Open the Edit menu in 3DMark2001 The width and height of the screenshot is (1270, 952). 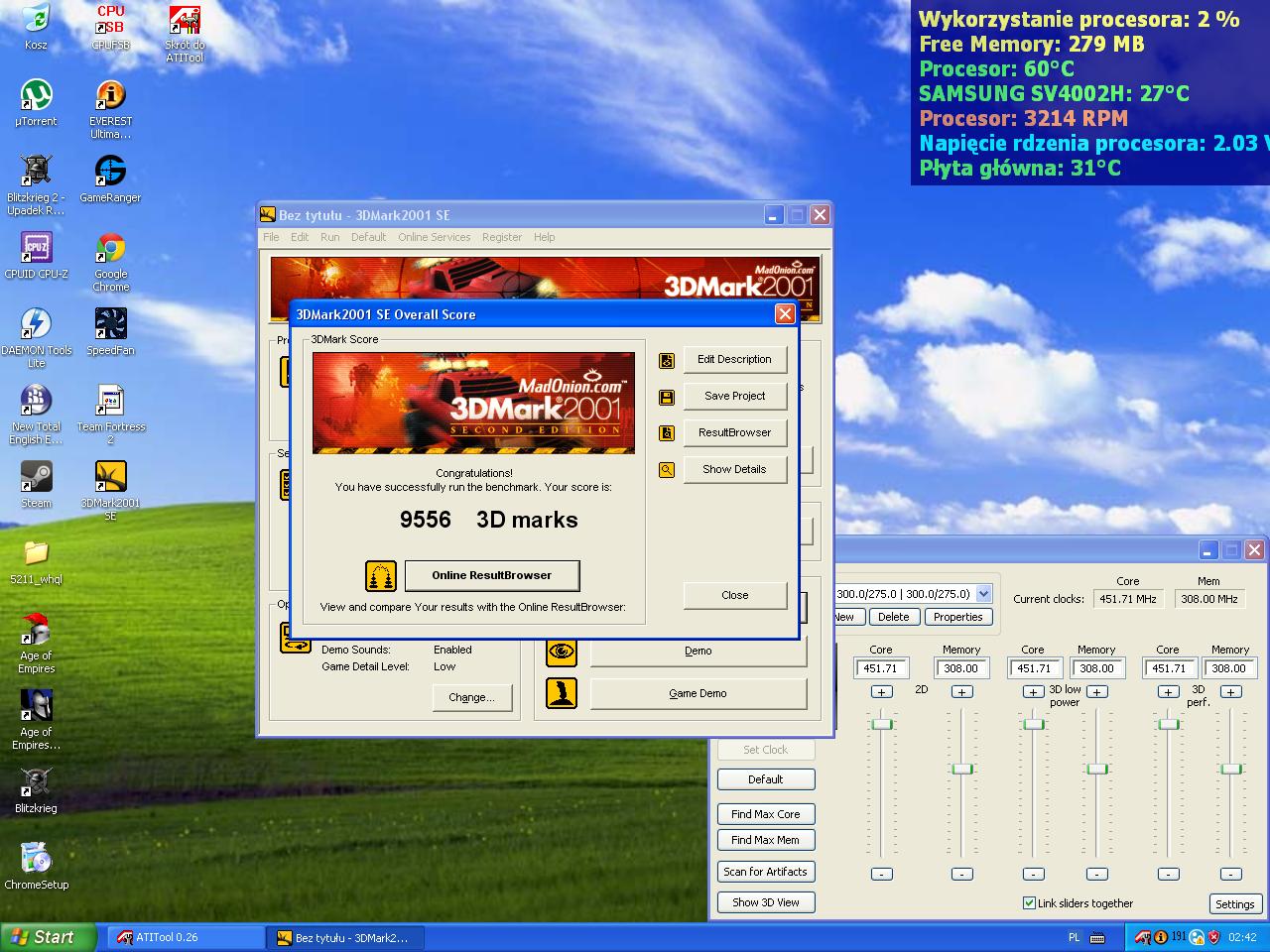pos(300,237)
